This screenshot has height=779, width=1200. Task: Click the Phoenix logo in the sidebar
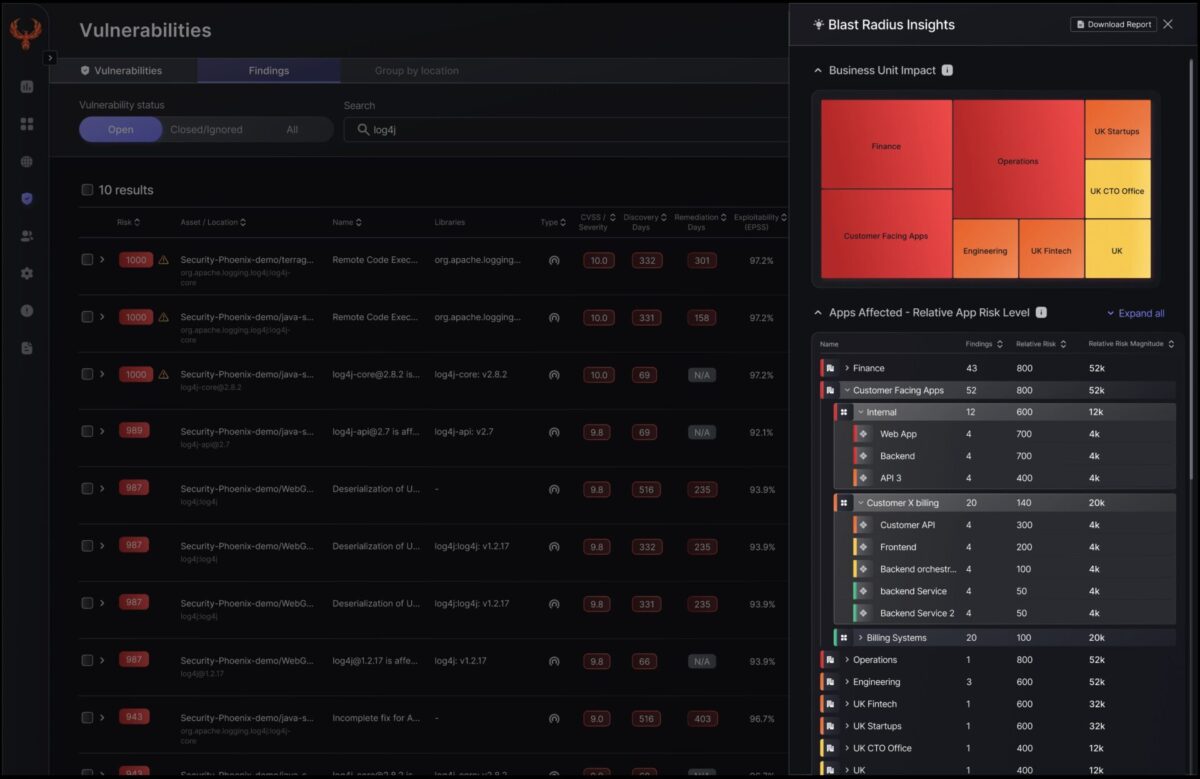25,33
